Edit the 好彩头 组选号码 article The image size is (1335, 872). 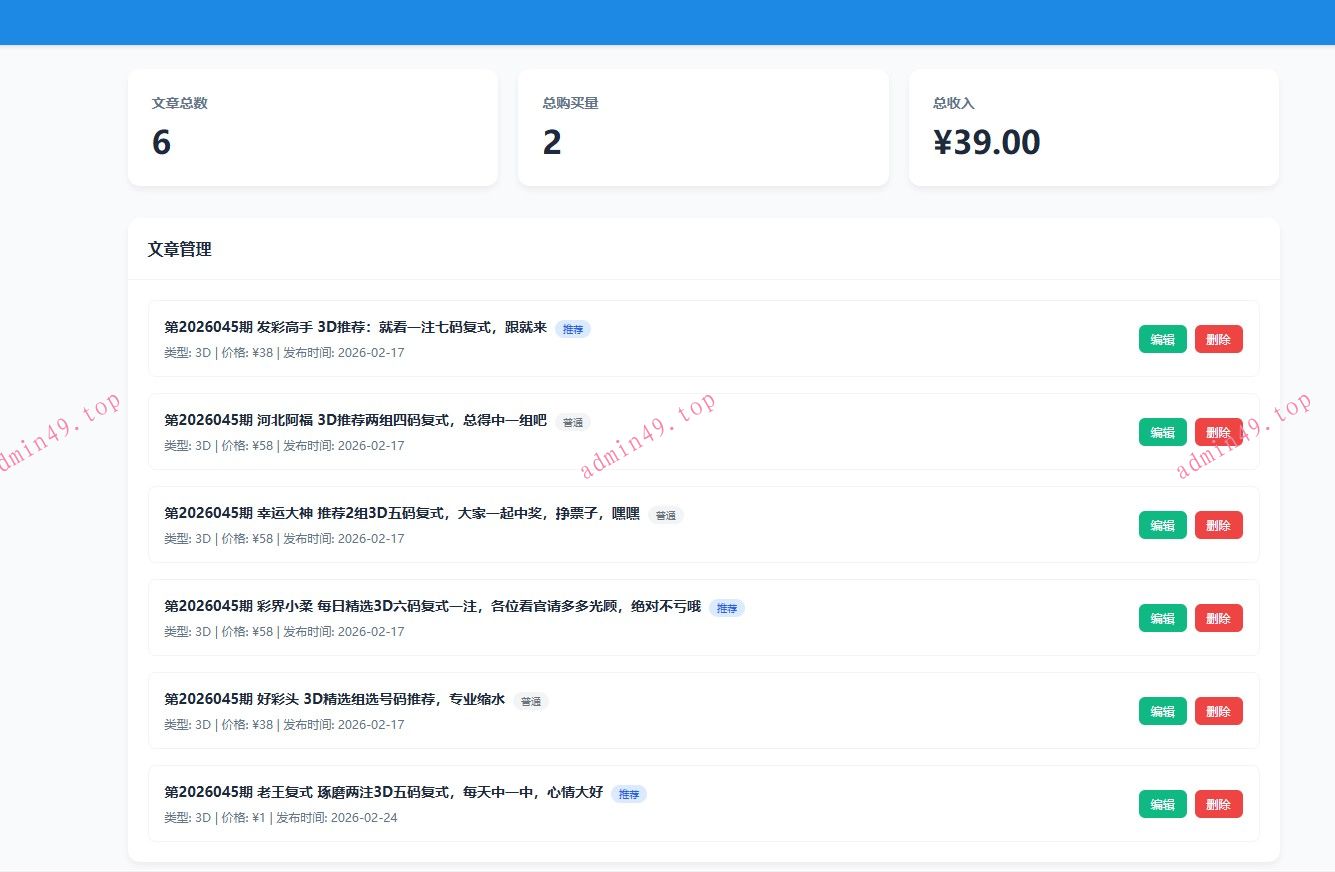pos(1162,711)
